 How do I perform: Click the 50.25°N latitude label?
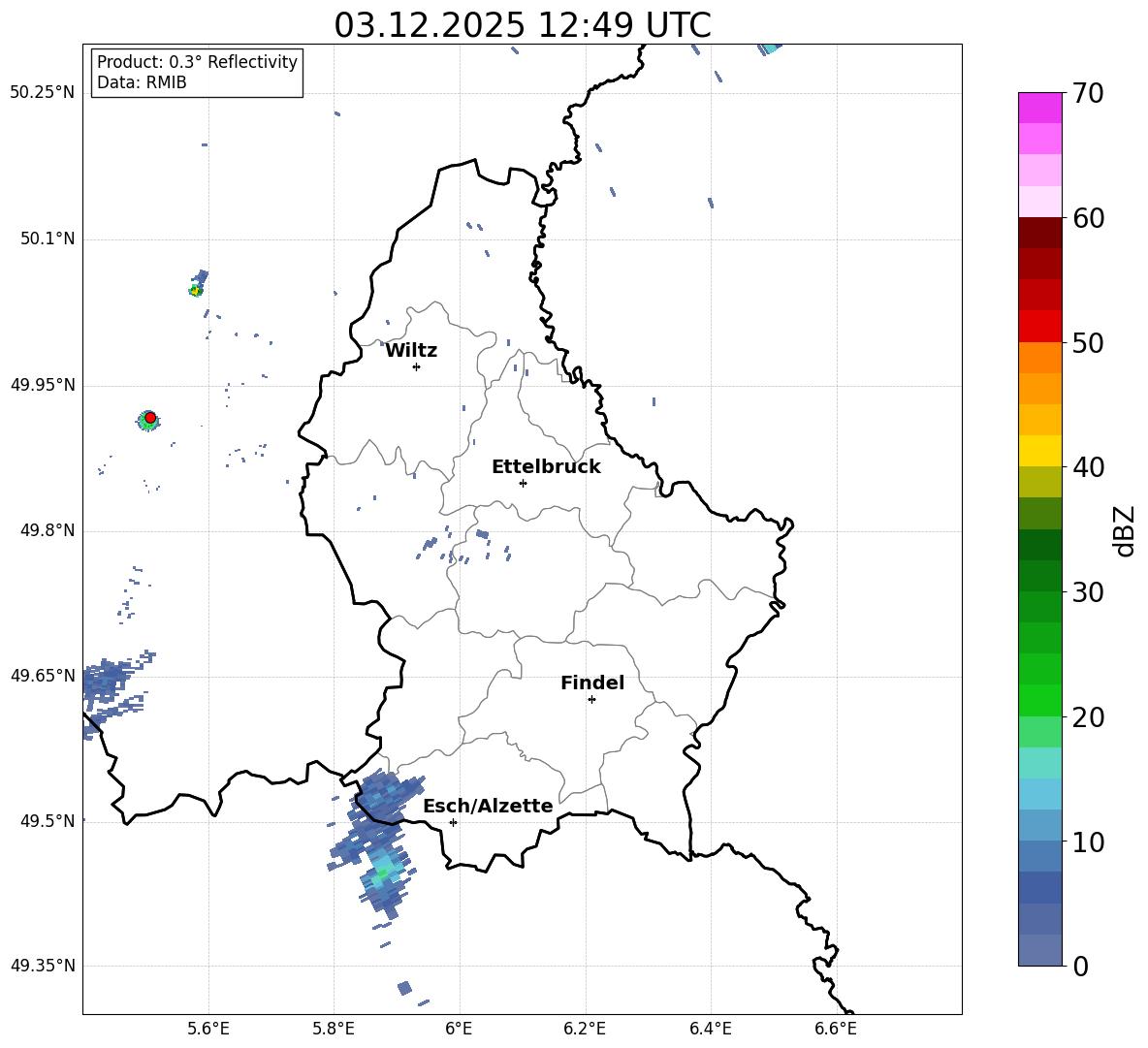tap(43, 93)
